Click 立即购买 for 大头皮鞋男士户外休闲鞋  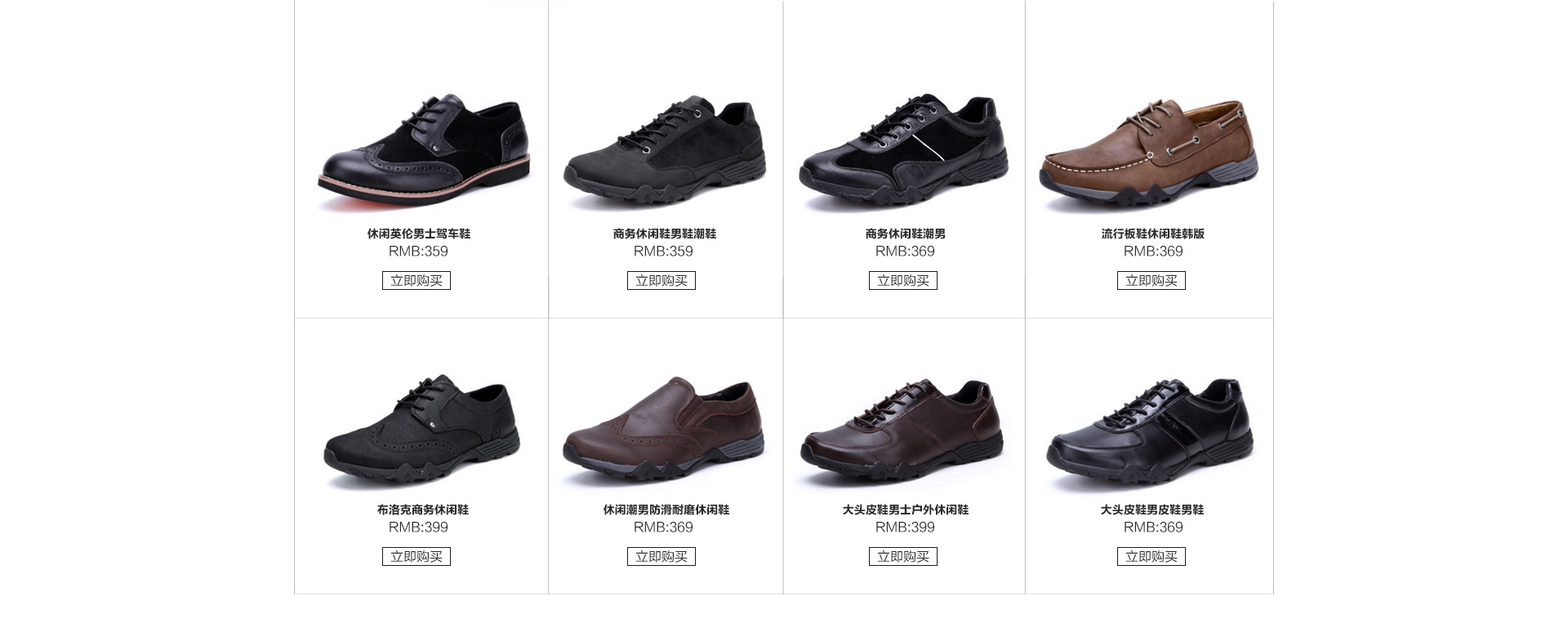click(x=903, y=557)
